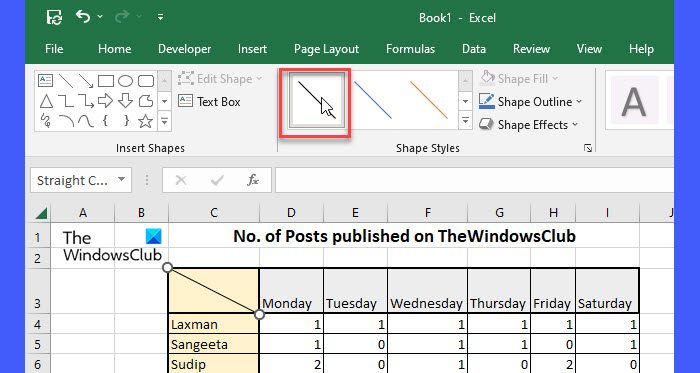
Task: Select column G header
Action: (499, 213)
